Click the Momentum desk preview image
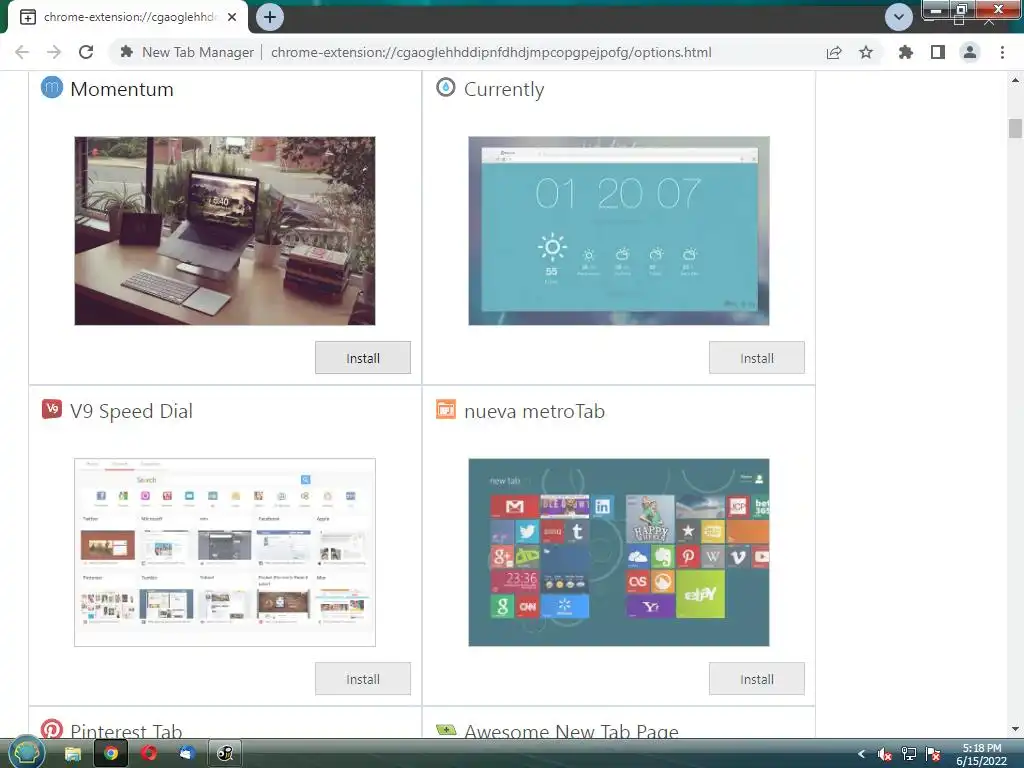This screenshot has width=1024, height=768. tap(225, 231)
